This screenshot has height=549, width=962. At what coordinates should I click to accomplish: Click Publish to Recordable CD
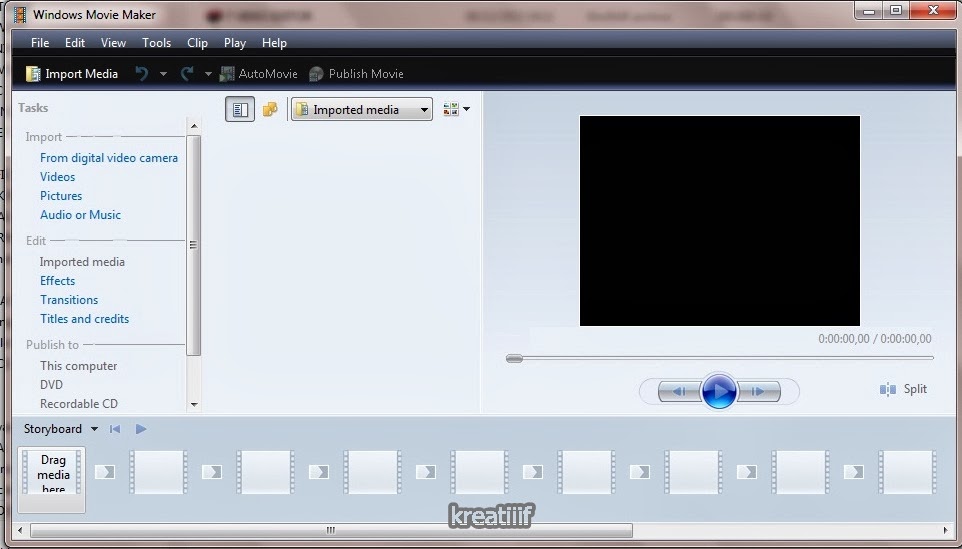click(79, 404)
